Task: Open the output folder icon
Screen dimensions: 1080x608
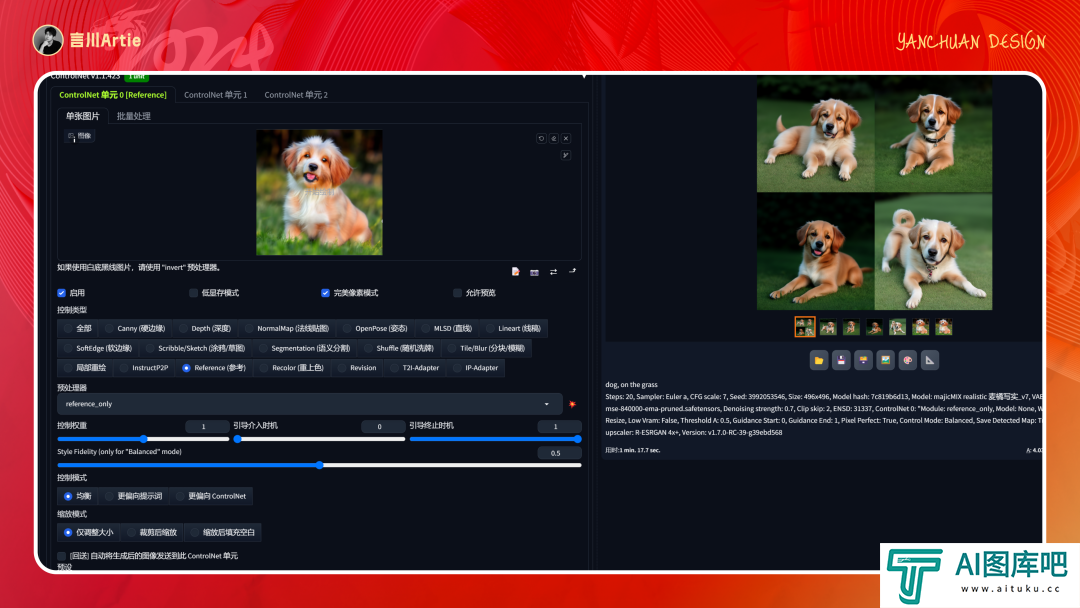Action: click(819, 360)
